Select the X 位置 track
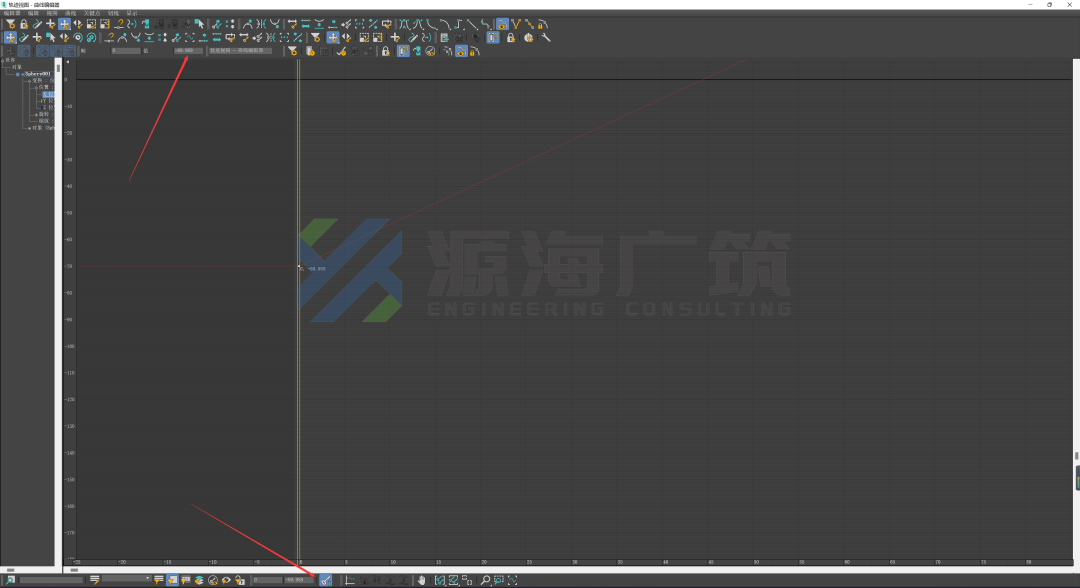1080x588 pixels. (48, 94)
